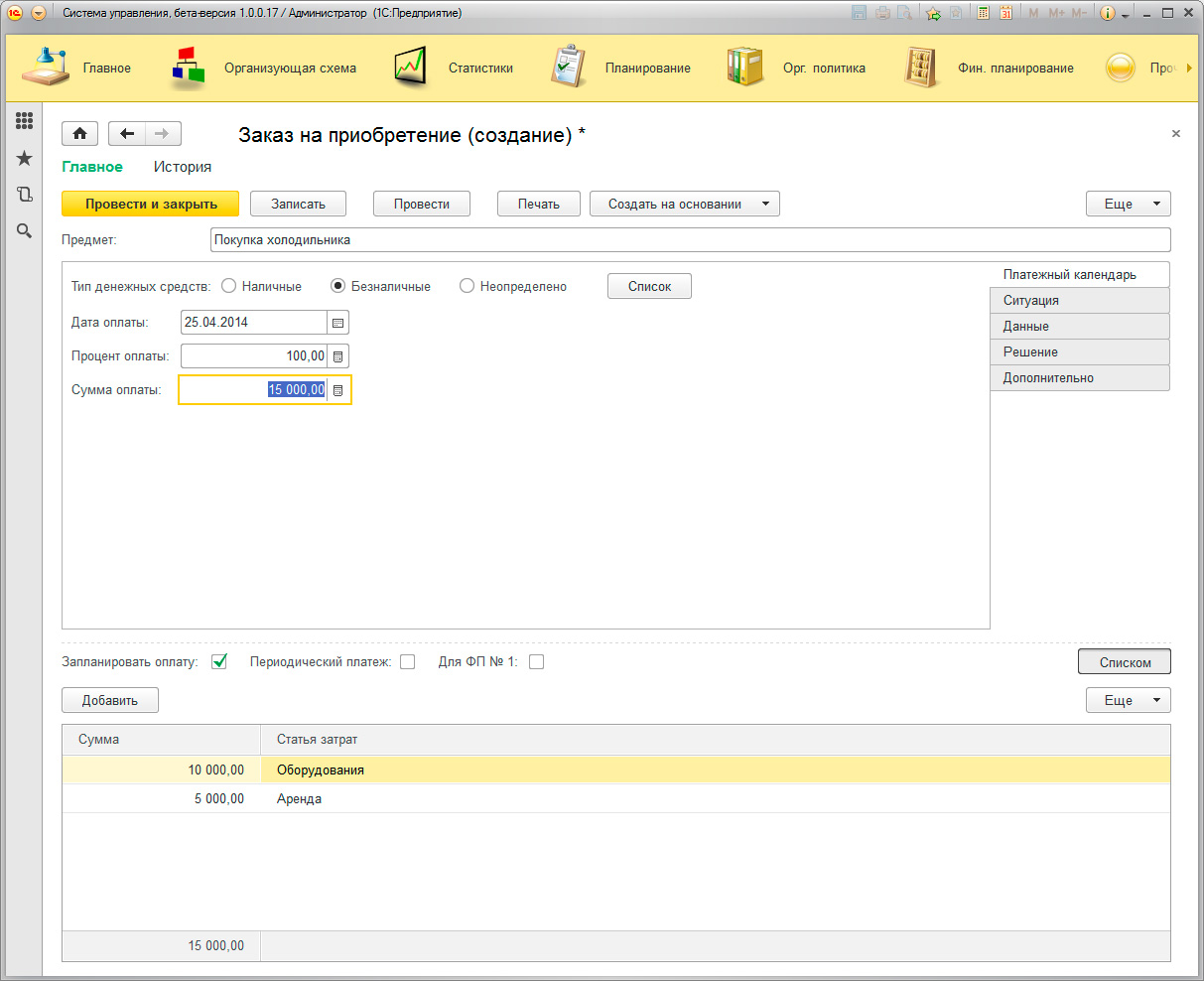Open the Статистики section
This screenshot has width=1204, height=981.
454,68
